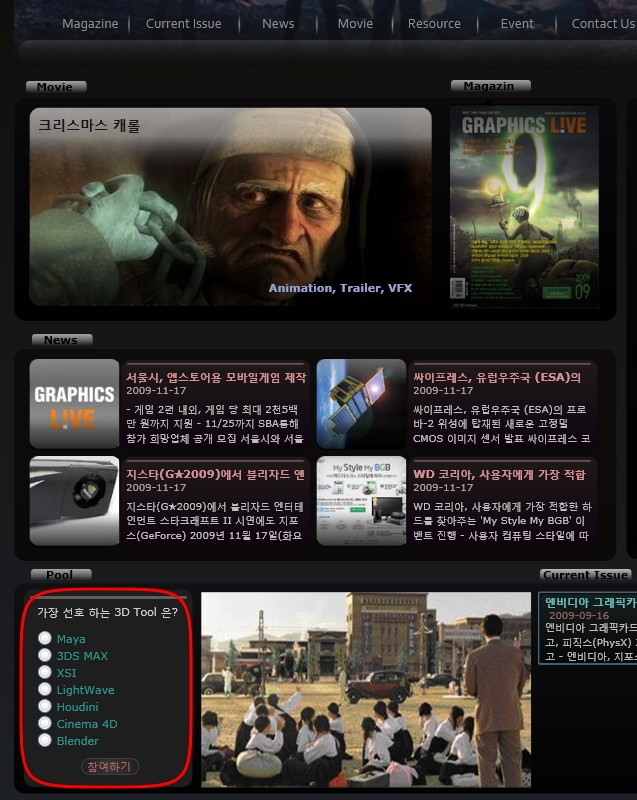Select the Maya radio button

45,638
